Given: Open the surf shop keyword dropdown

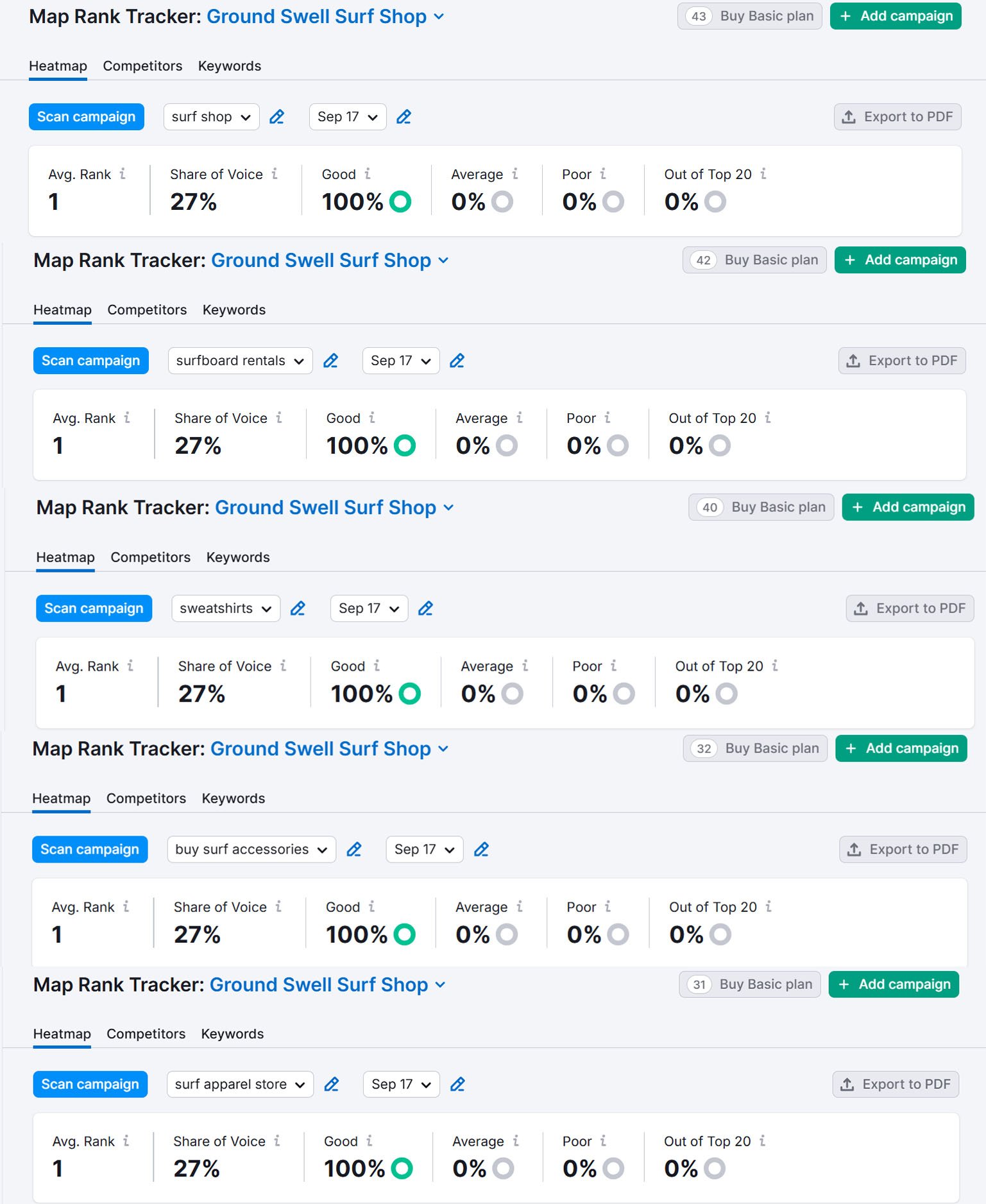Looking at the screenshot, I should coord(211,117).
